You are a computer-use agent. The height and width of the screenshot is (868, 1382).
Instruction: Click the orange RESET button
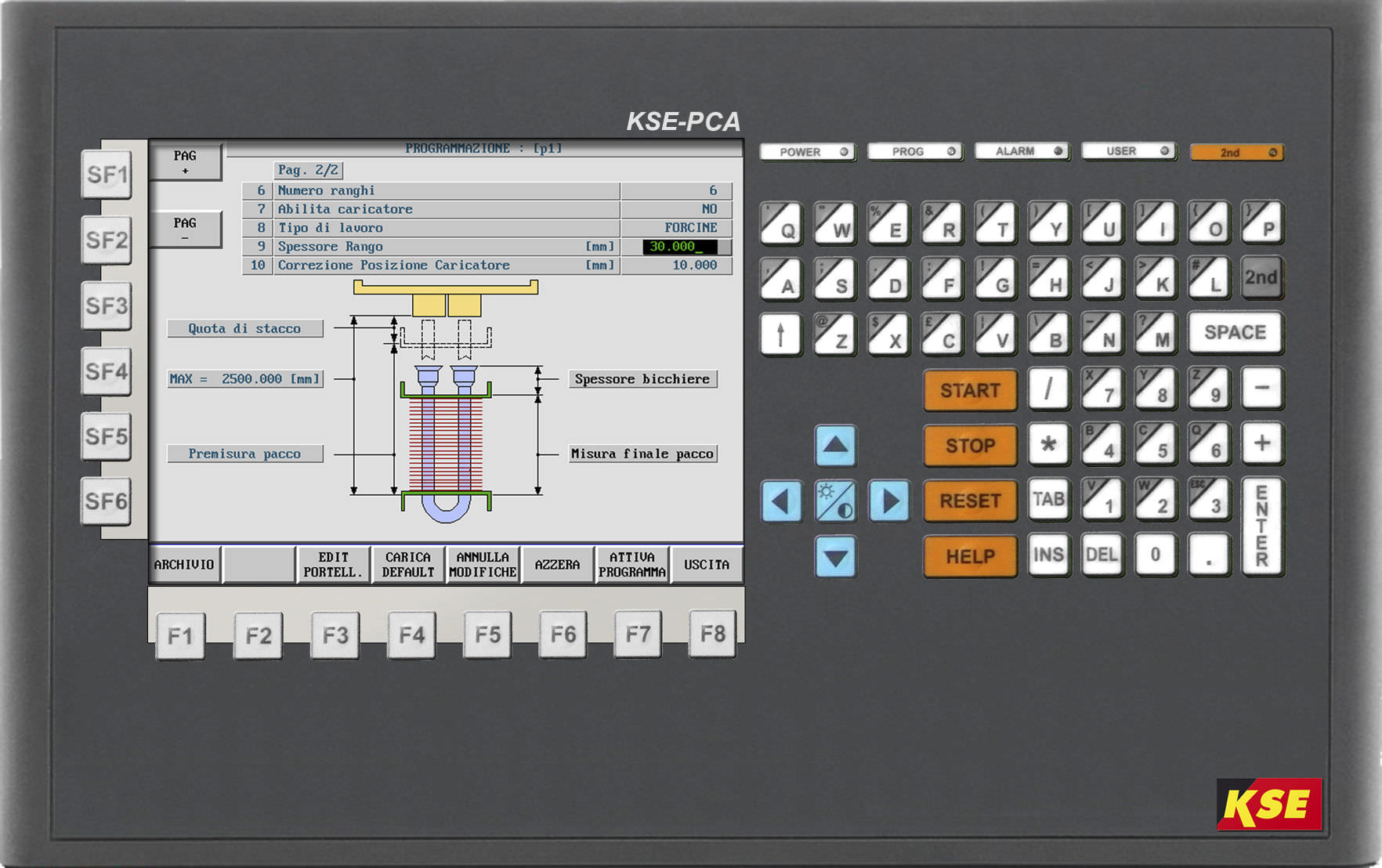pyautogui.click(x=970, y=501)
